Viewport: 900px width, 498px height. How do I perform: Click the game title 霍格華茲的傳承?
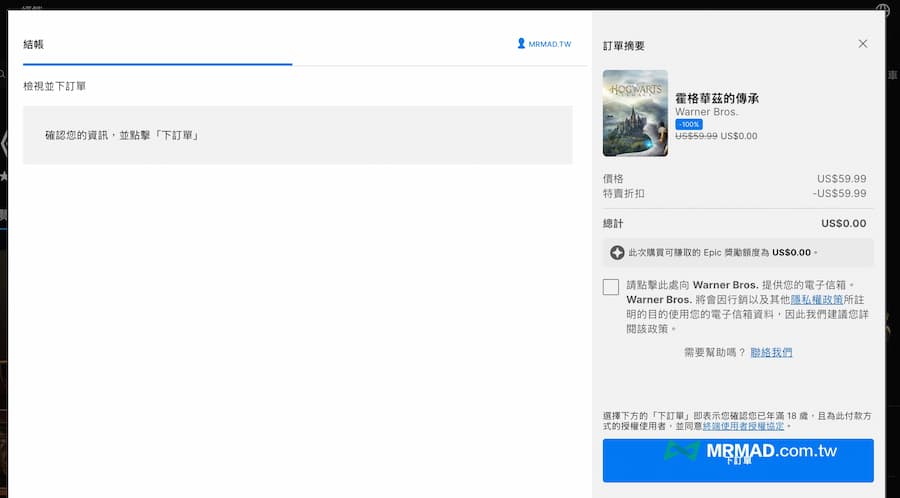(717, 98)
